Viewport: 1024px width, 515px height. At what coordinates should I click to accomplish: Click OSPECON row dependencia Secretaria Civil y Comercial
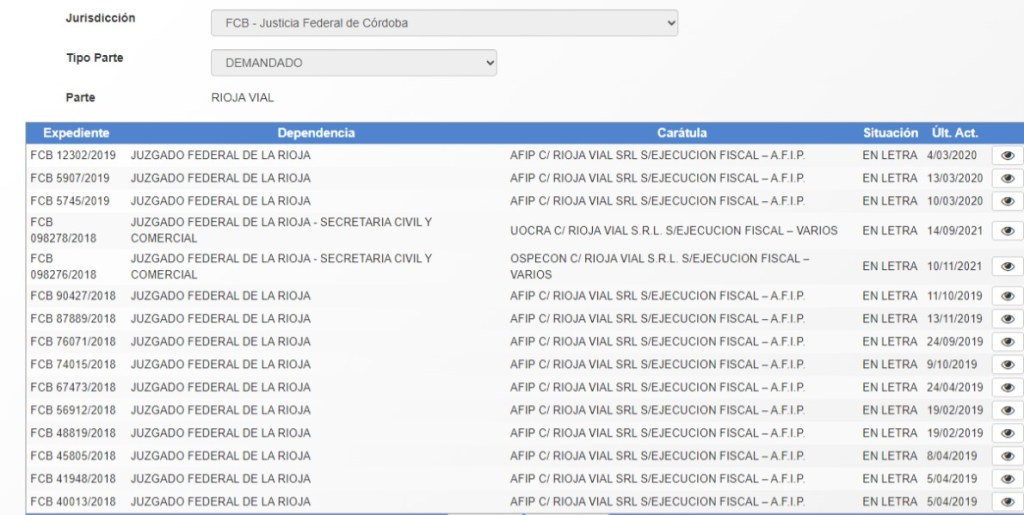click(x=281, y=266)
